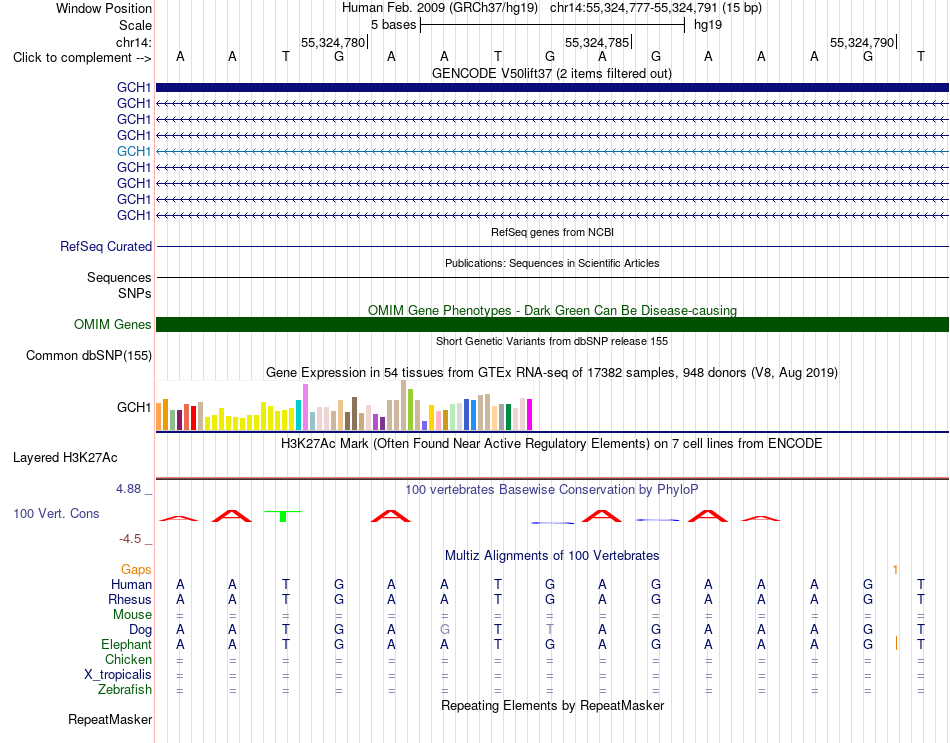Click 'Click to complement -->' to flip bases
Image resolution: width=950 pixels, height=743 pixels.
click(82, 58)
